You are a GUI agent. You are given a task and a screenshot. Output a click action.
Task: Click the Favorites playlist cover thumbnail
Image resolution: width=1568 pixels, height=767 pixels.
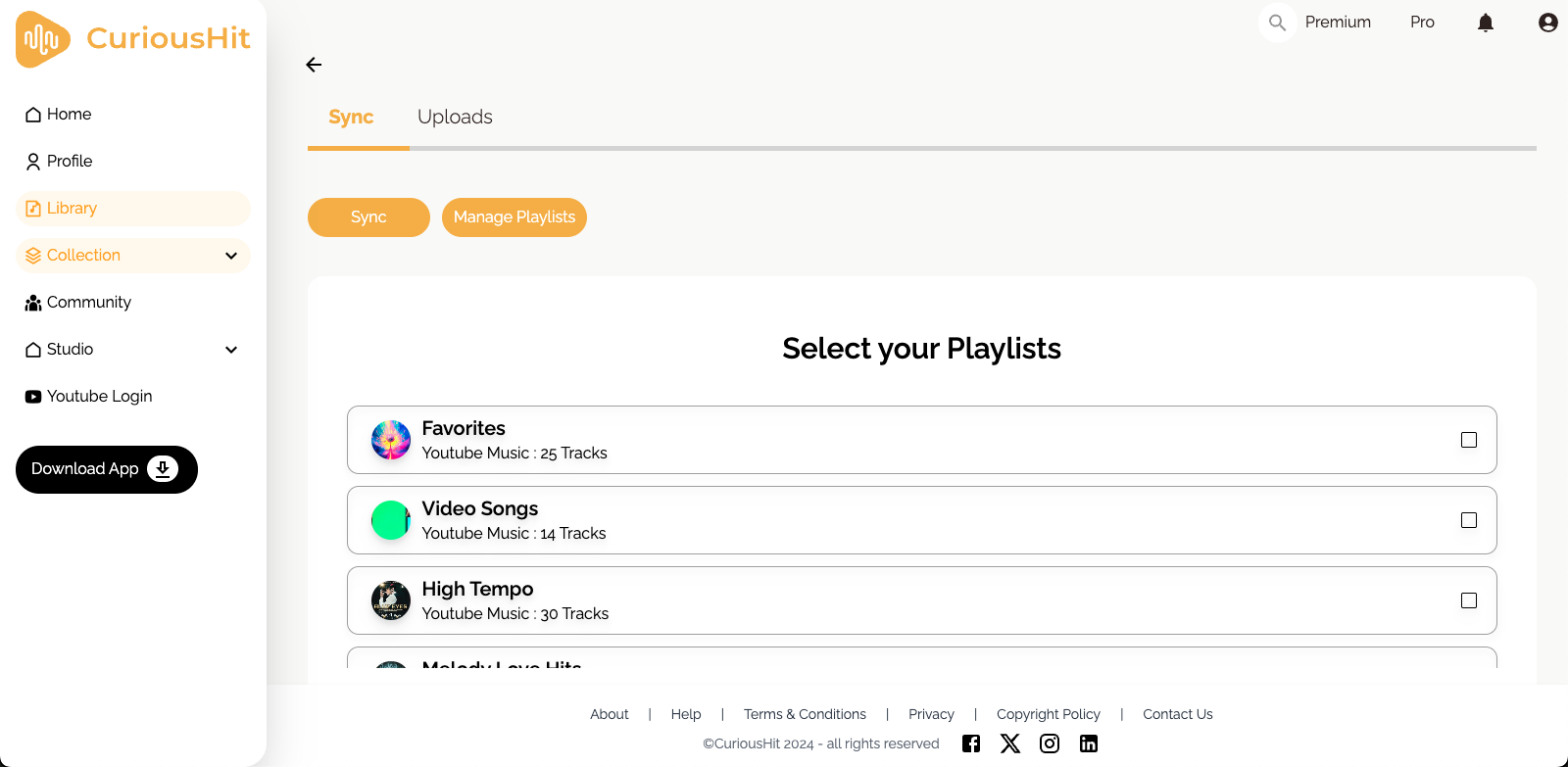pos(391,440)
